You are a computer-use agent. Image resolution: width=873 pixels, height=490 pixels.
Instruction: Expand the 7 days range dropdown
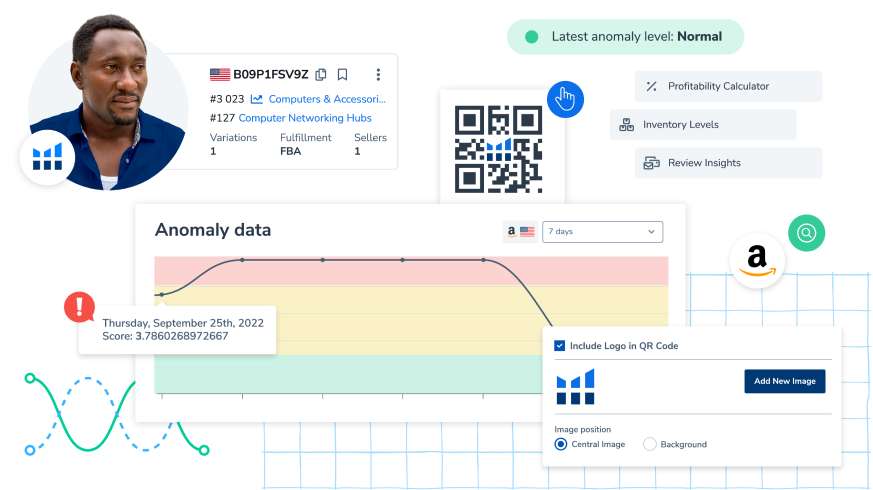coord(602,232)
